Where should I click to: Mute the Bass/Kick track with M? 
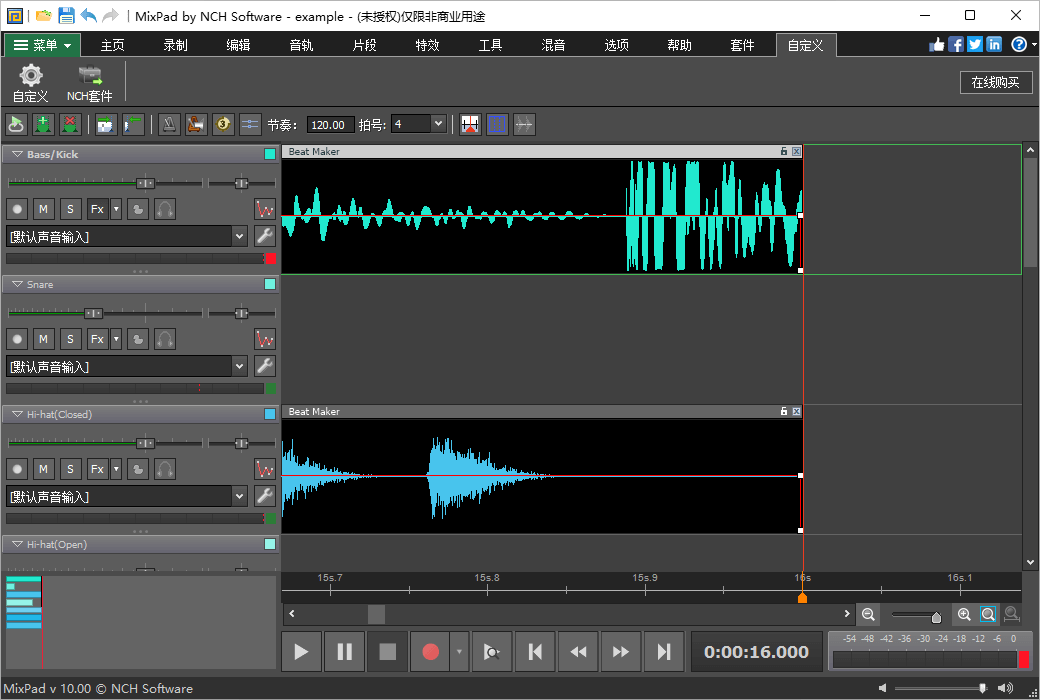44,209
